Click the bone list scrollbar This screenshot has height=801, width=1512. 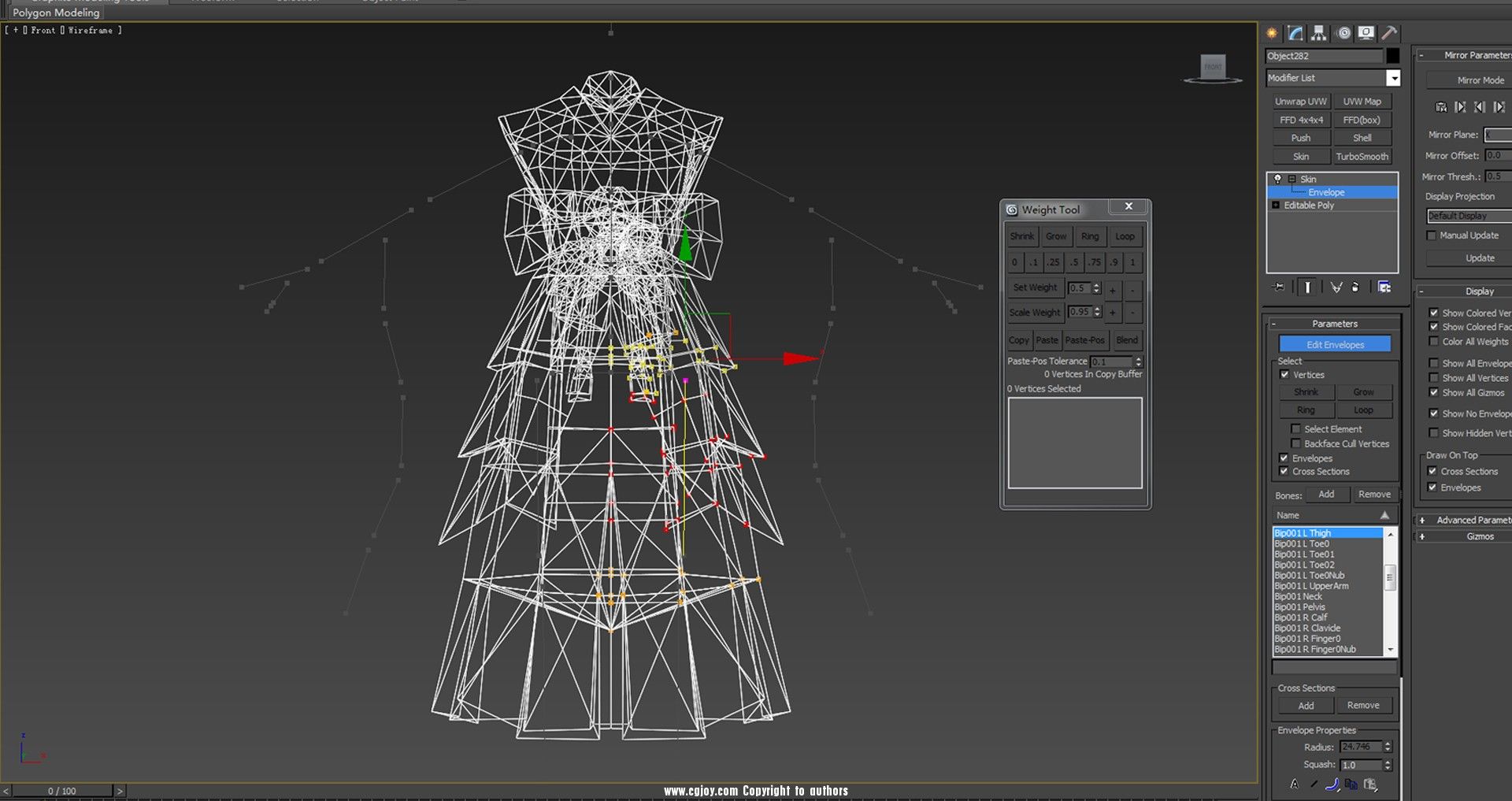click(1390, 591)
